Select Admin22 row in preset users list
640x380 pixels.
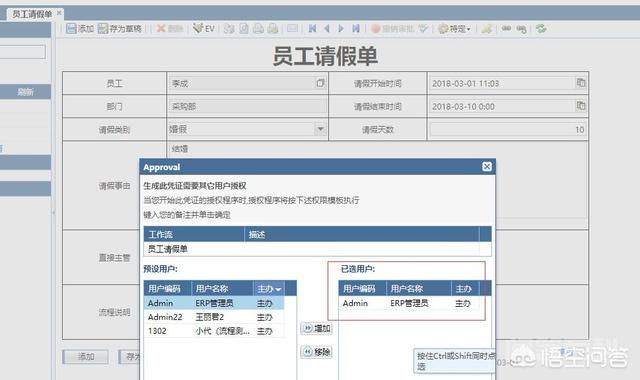[x=214, y=317]
